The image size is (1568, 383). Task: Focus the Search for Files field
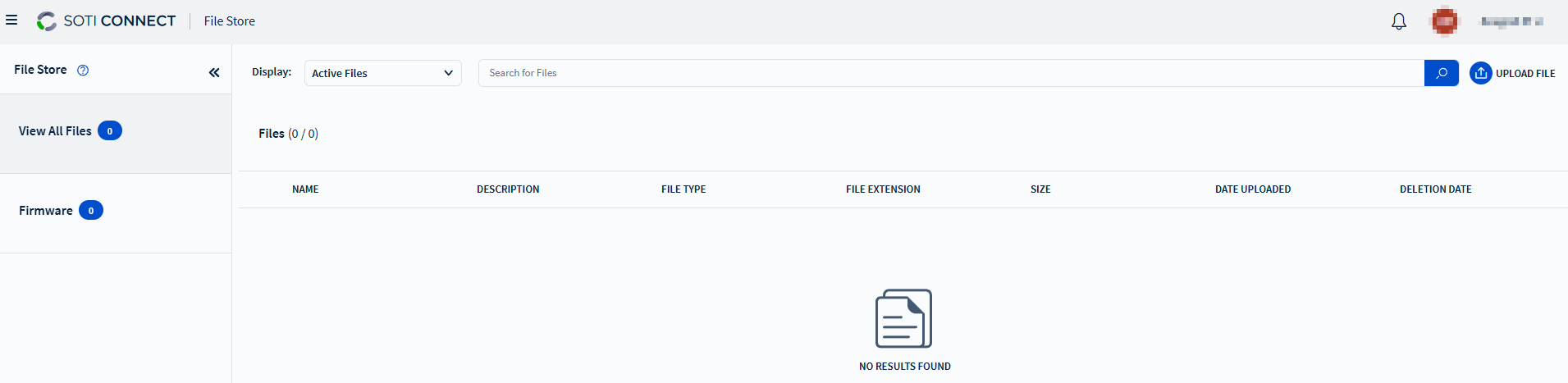tap(950, 73)
